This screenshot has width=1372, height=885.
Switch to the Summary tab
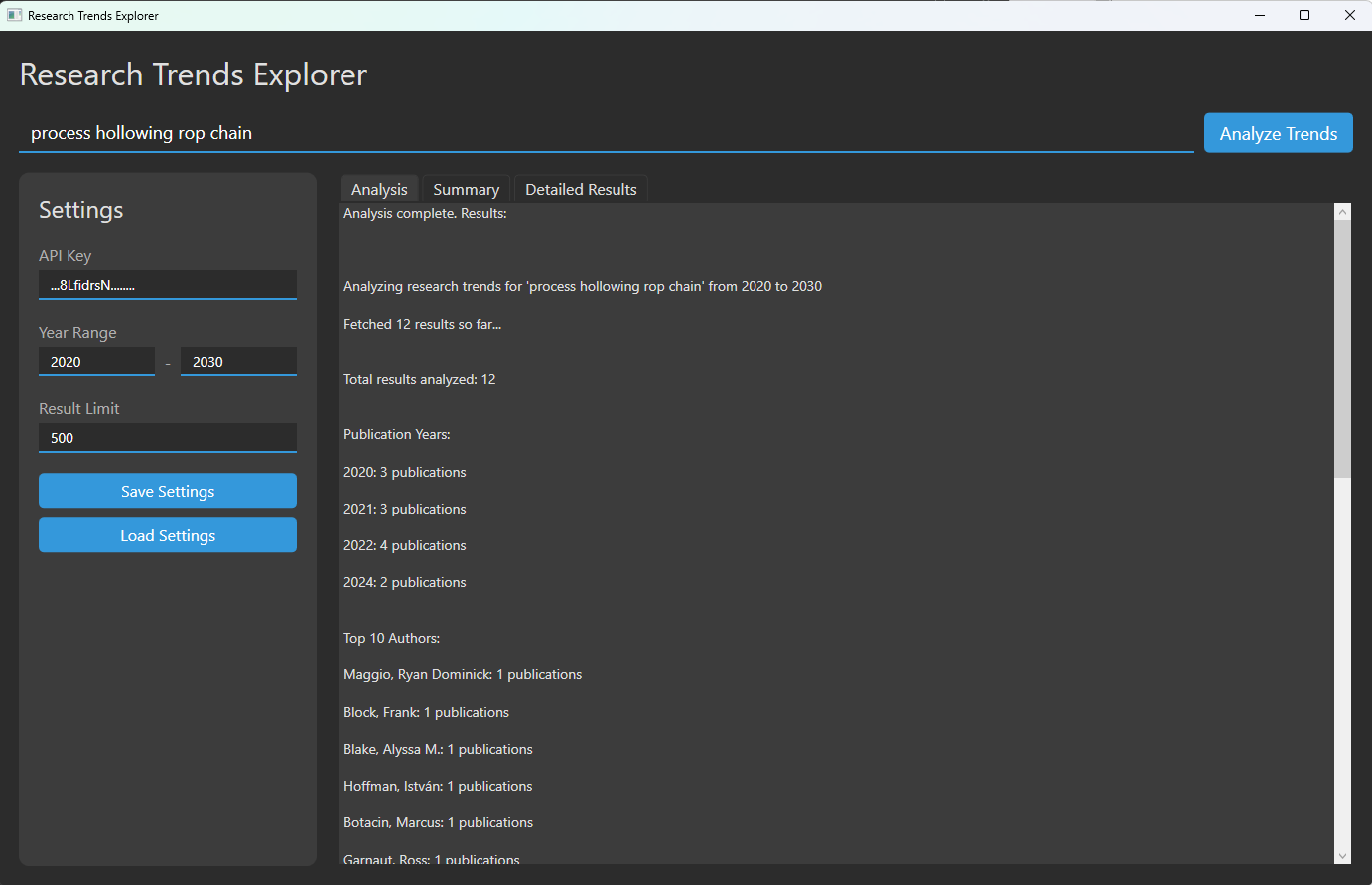tap(466, 189)
